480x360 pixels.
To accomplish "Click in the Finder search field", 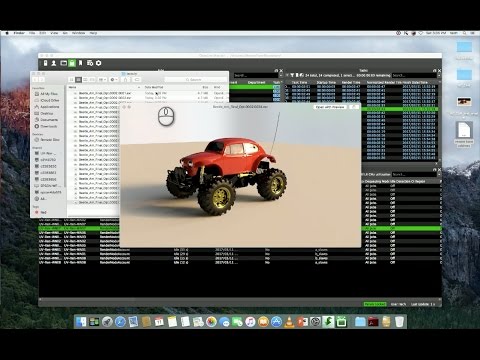I will coord(195,80).
